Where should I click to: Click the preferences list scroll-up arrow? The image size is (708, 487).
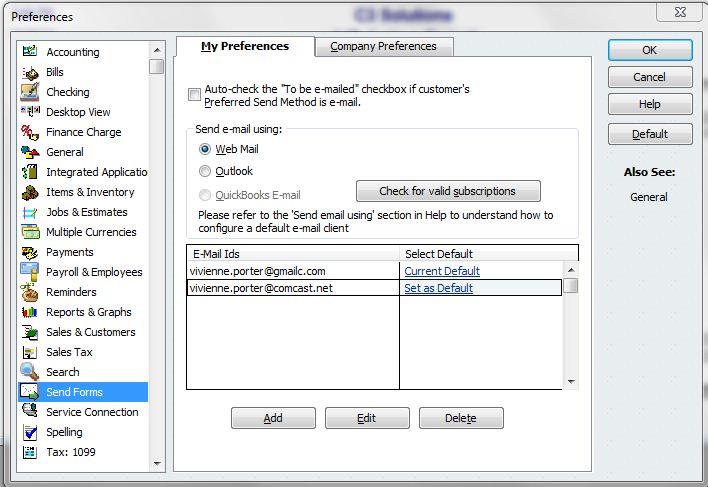click(157, 50)
